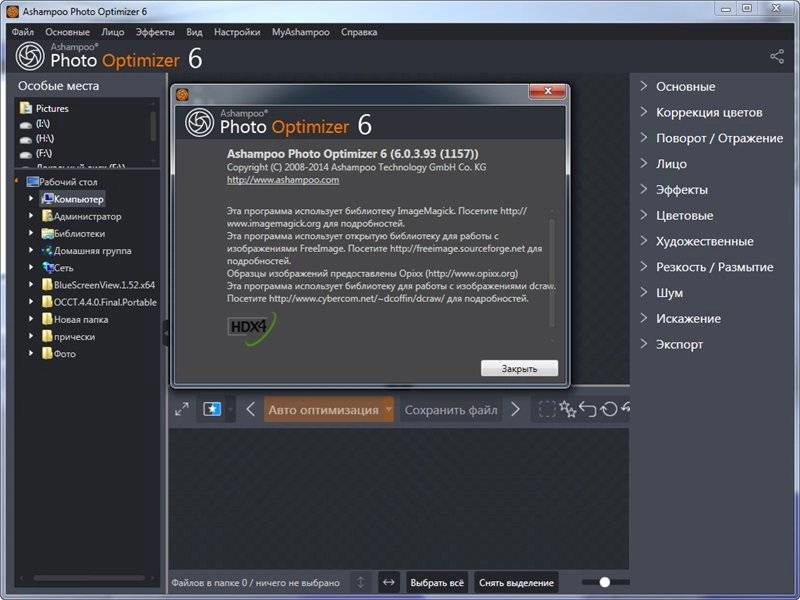
Task: Open the Файл menu
Action: pos(22,32)
